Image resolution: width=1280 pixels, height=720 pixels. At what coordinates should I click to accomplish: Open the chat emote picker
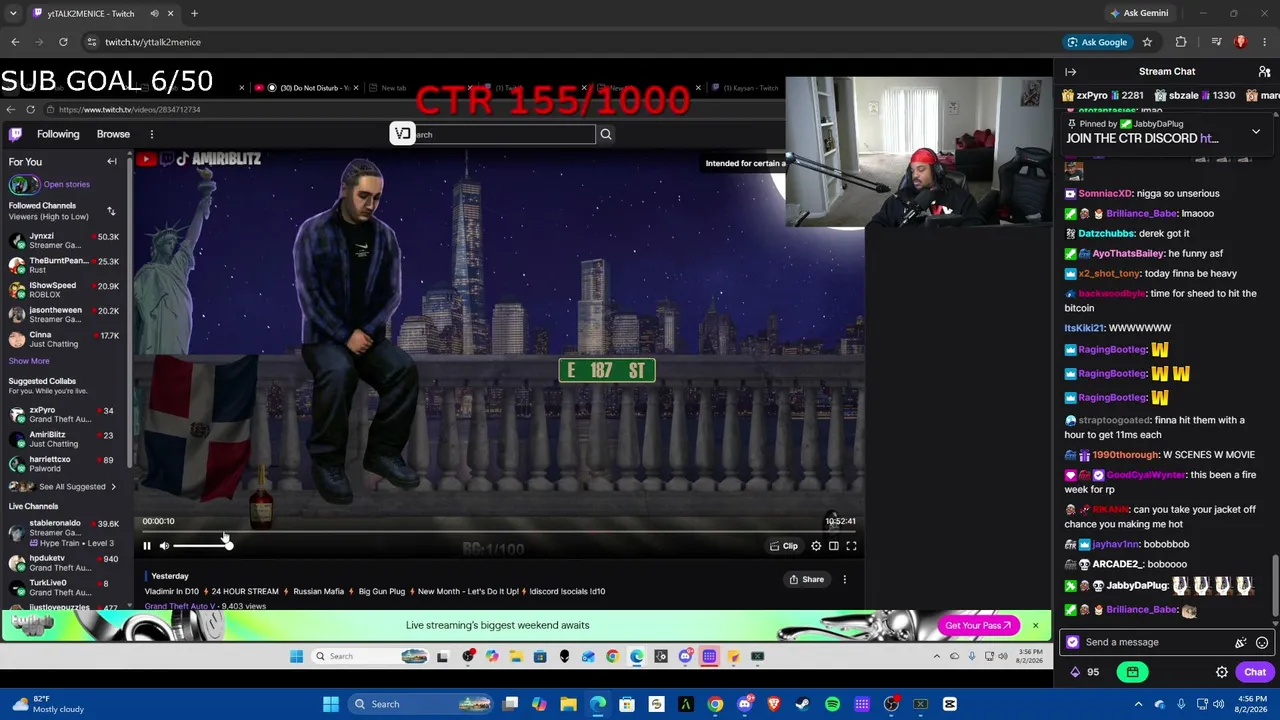click(x=1262, y=643)
